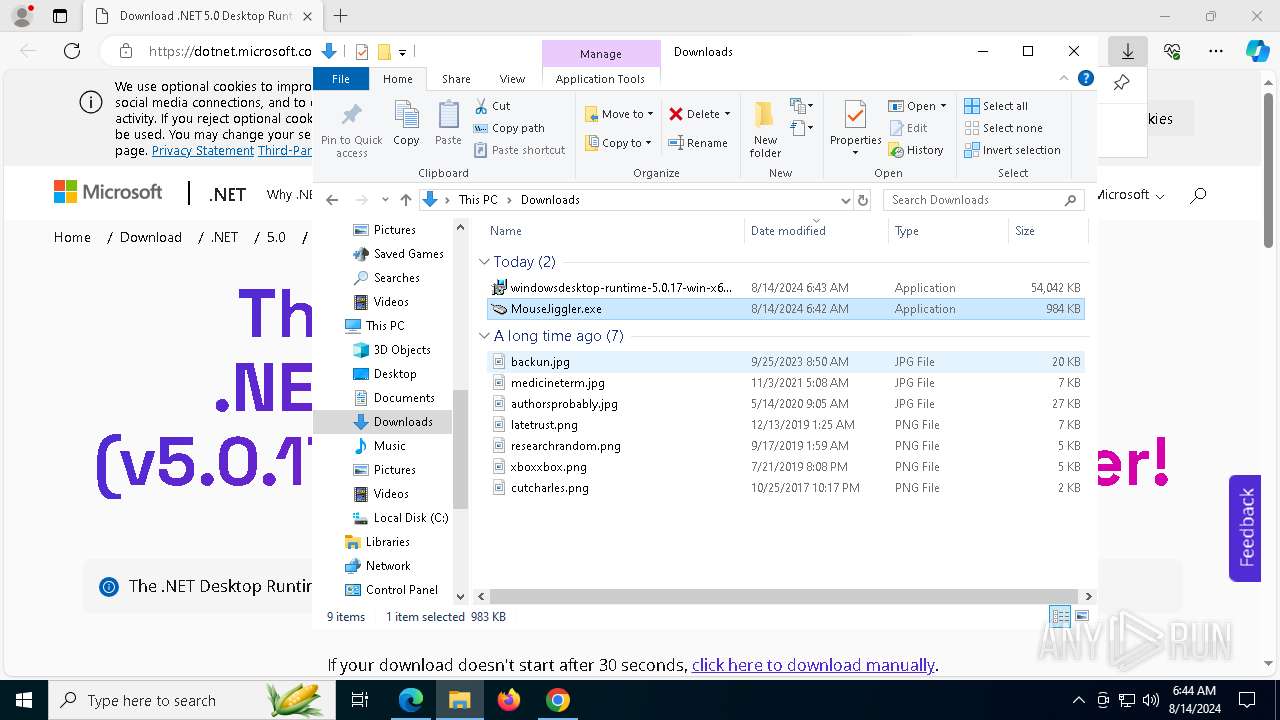Viewport: 1280px width, 720px height.
Task: Click Paste shortcut in ribbon
Action: (519, 150)
